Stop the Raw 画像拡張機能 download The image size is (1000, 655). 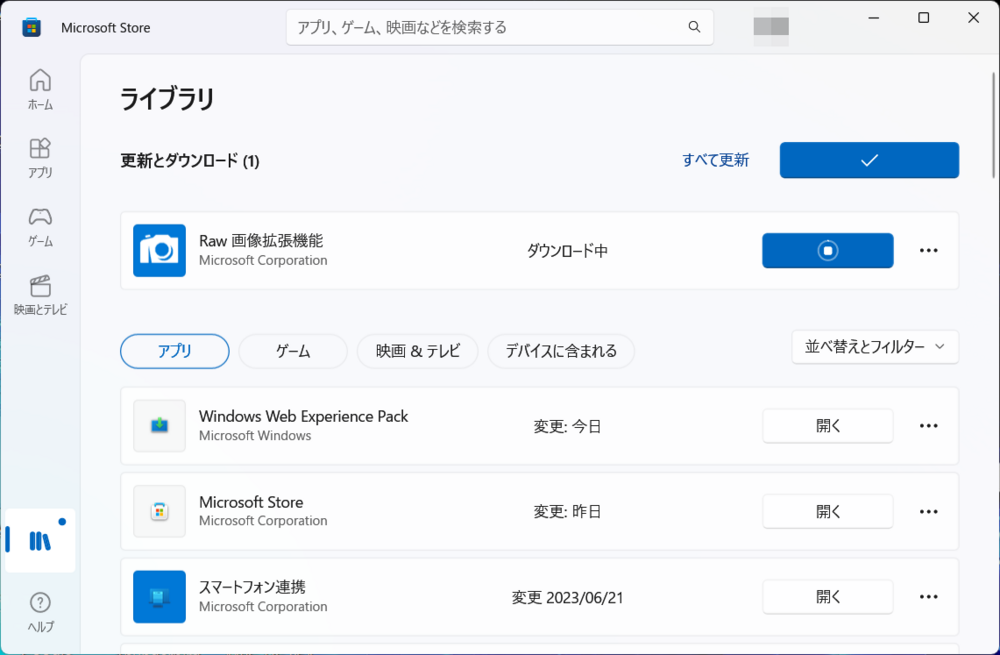(827, 251)
